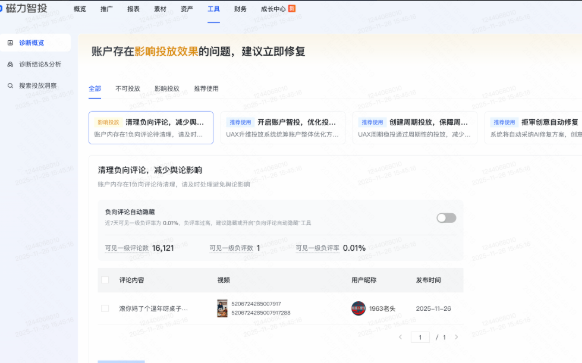
Task: Switch to the 影响投放 tab
Action: pyautogui.click(x=167, y=89)
